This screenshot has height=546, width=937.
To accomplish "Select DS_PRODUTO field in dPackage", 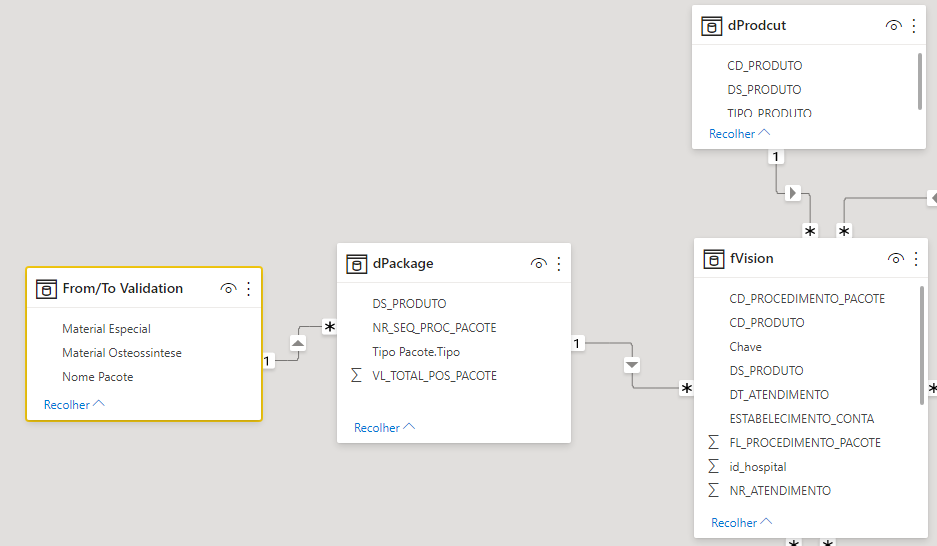I will click(409, 303).
